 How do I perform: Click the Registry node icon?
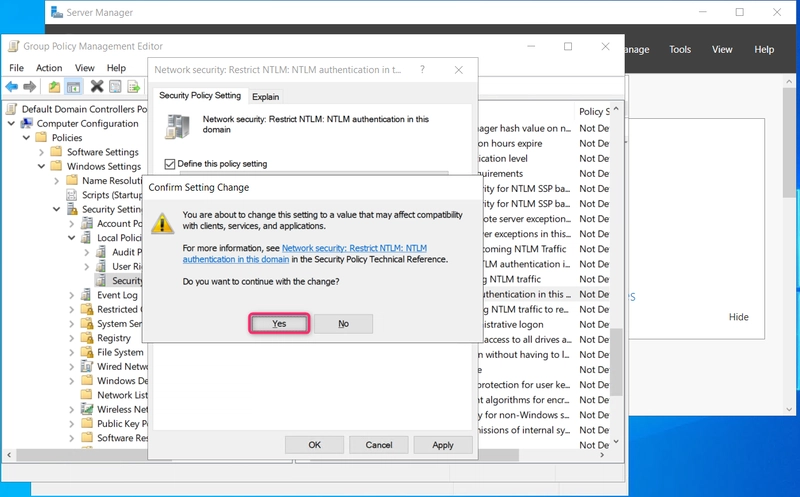click(x=87, y=338)
